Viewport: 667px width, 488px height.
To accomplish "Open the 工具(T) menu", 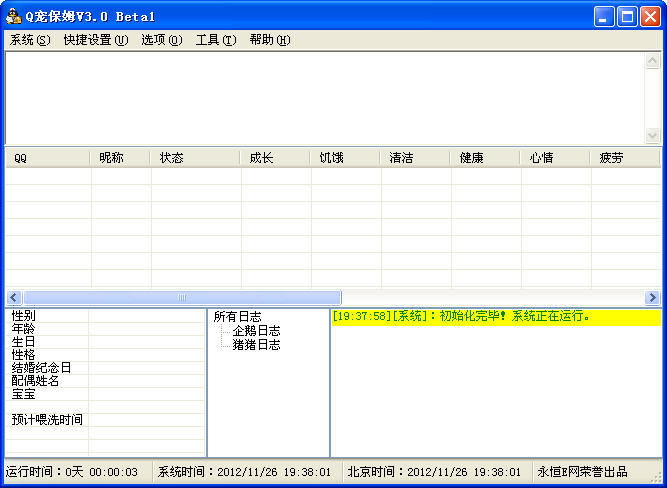I will (x=216, y=40).
